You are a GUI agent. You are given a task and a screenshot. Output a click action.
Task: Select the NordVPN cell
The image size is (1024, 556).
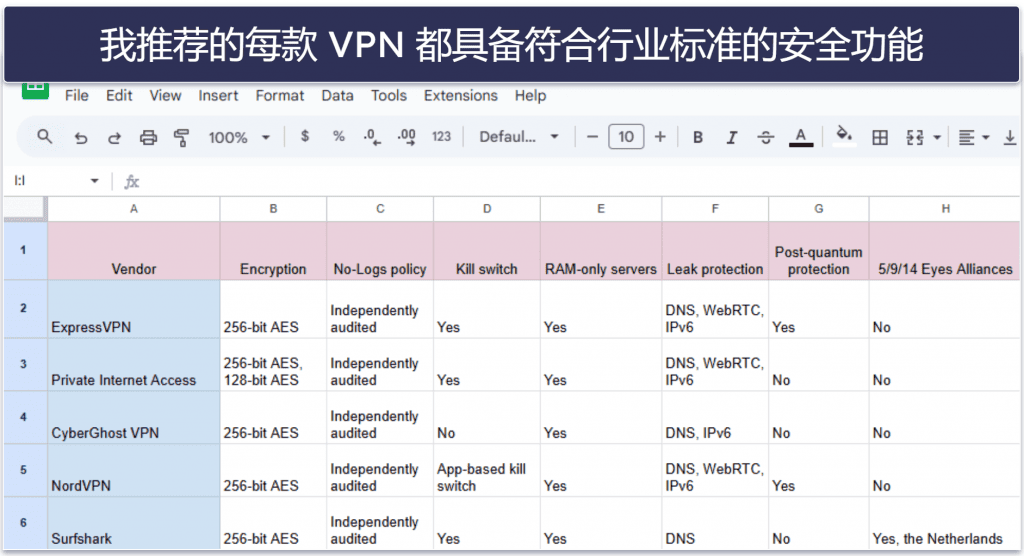click(134, 471)
